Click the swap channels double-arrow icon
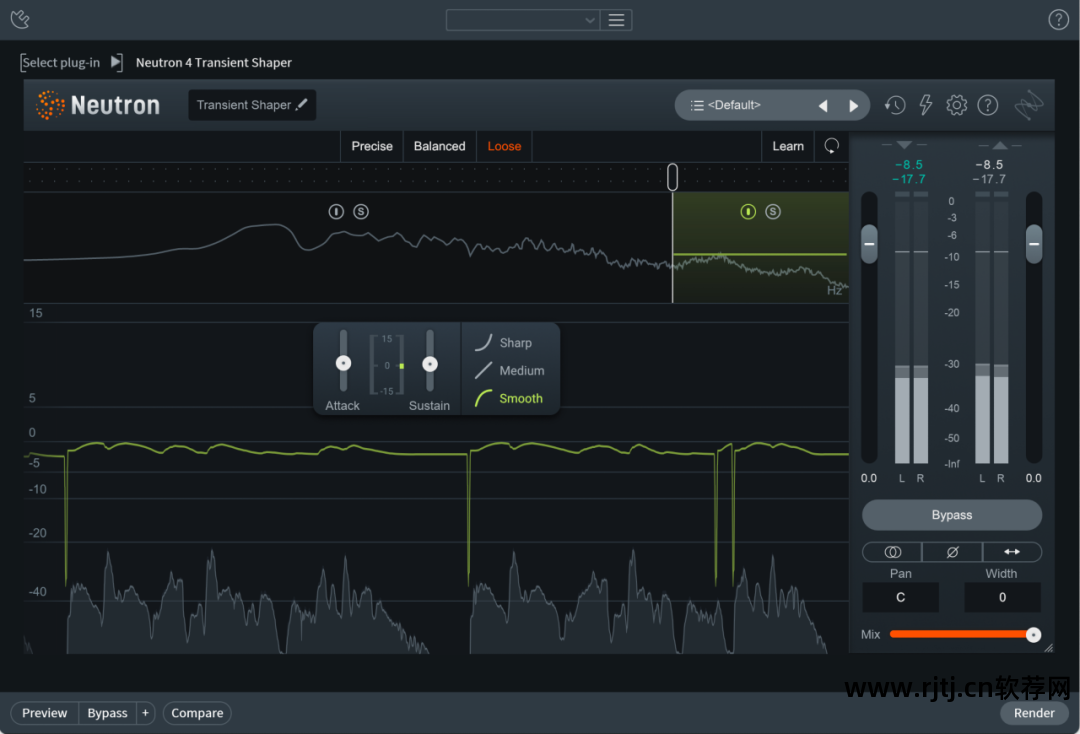 tap(1012, 552)
